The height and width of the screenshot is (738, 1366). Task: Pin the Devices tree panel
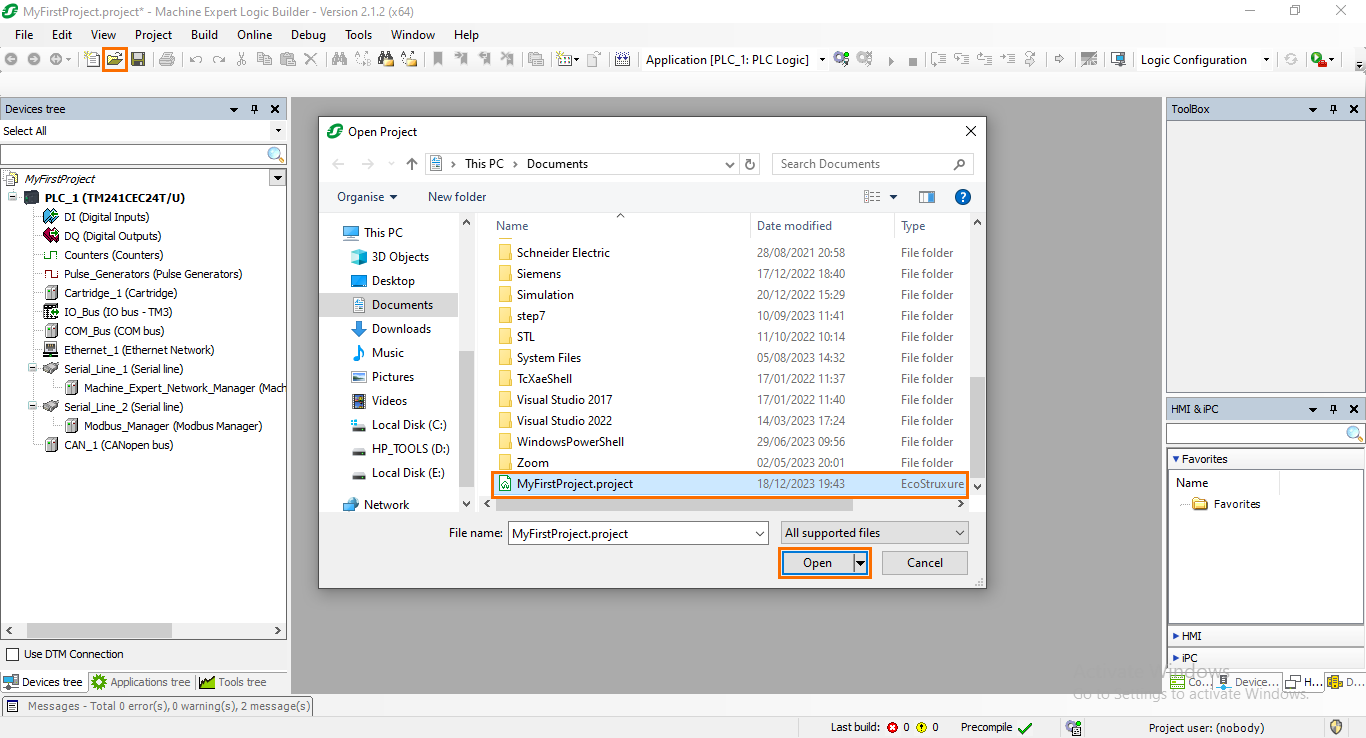pyautogui.click(x=254, y=109)
